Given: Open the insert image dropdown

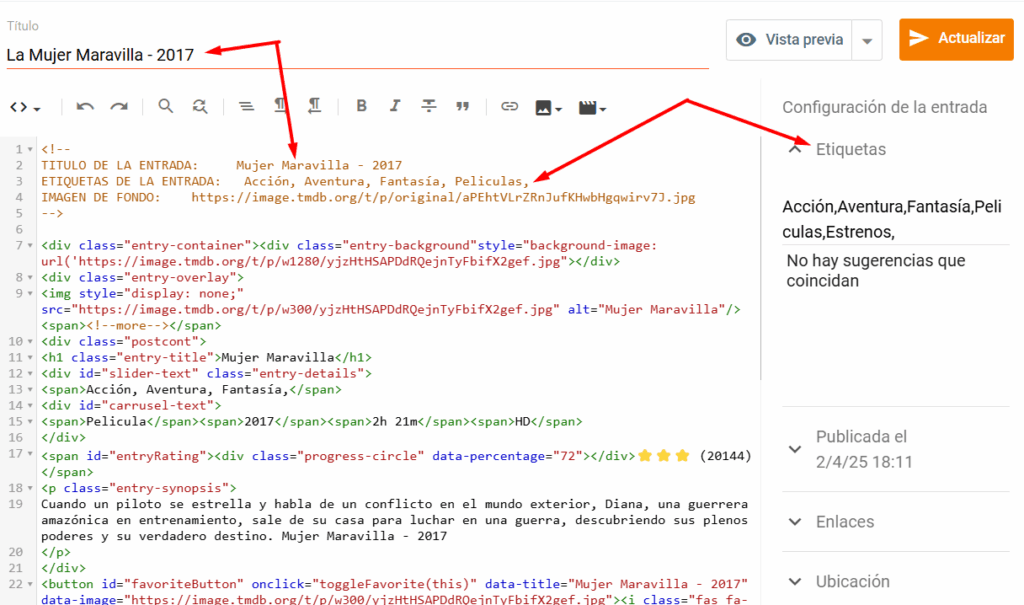Looking at the screenshot, I should tap(549, 108).
